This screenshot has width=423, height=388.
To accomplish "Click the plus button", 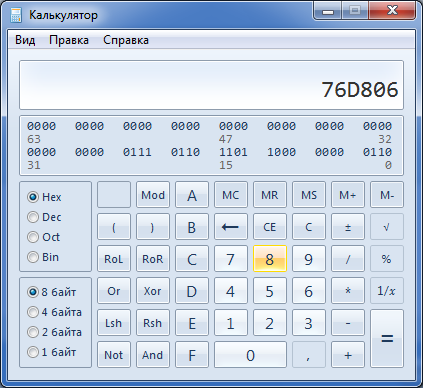I will pyautogui.click(x=348, y=355).
